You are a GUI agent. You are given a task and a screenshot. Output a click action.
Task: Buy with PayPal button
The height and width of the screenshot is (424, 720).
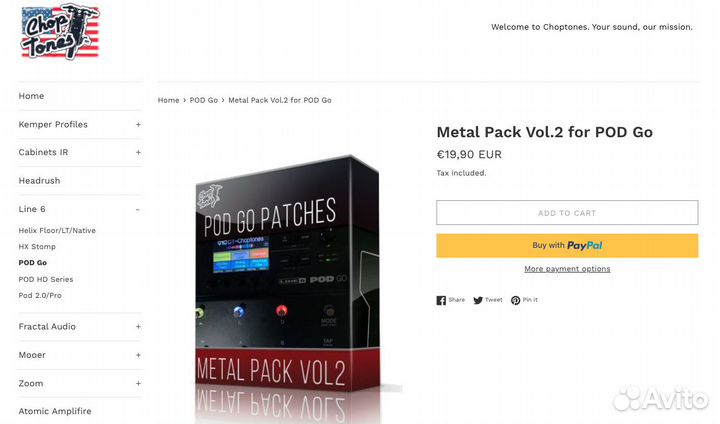567,246
